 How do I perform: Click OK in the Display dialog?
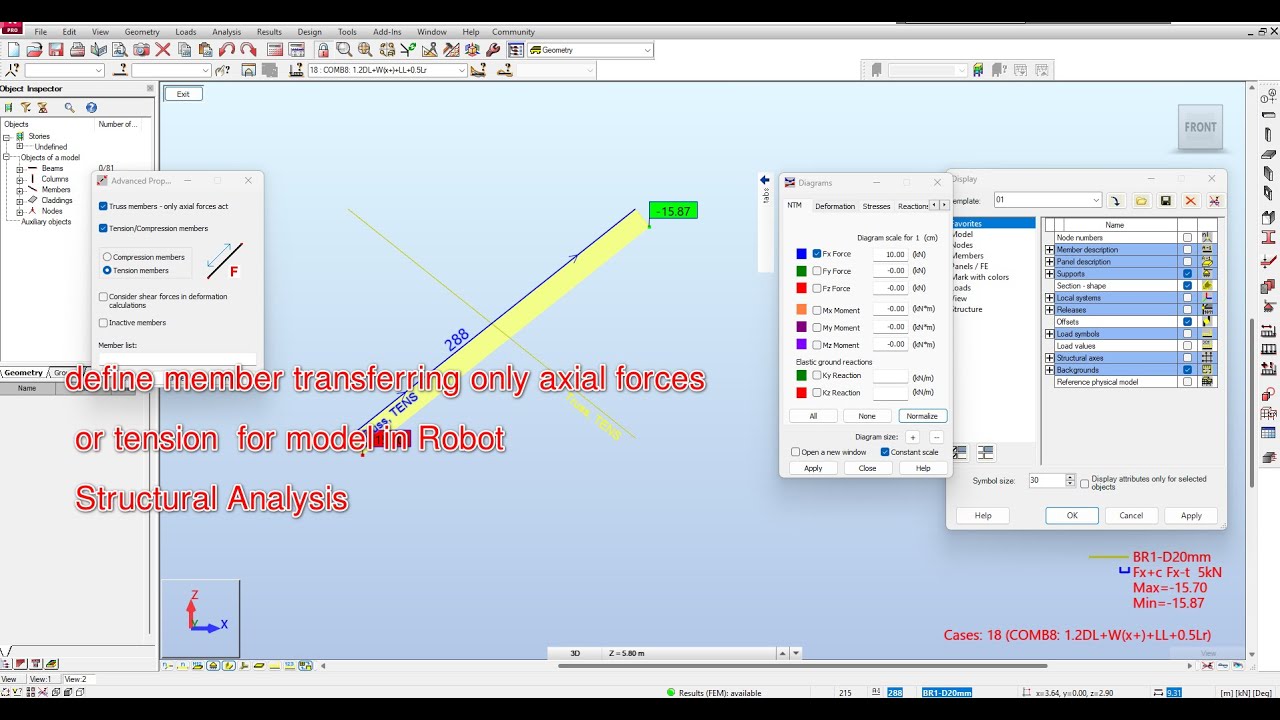(1072, 515)
